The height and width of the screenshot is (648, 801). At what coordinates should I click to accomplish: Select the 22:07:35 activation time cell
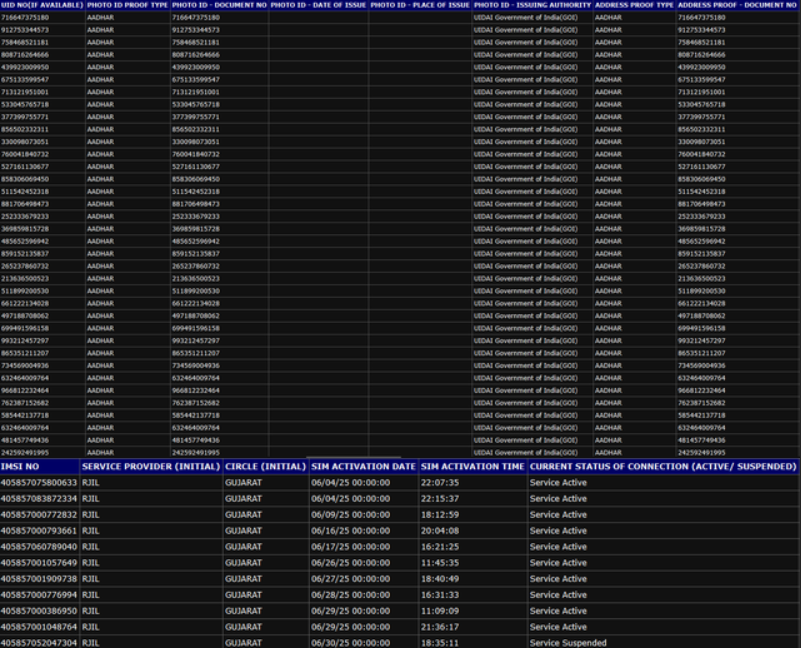click(439, 483)
